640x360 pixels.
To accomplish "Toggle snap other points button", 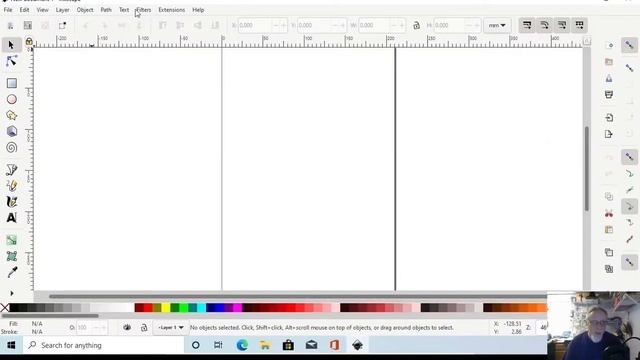I will (x=629, y=262).
